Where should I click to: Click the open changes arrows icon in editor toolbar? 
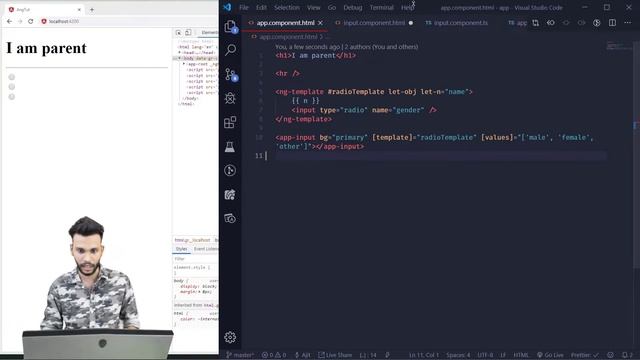(x=551, y=23)
